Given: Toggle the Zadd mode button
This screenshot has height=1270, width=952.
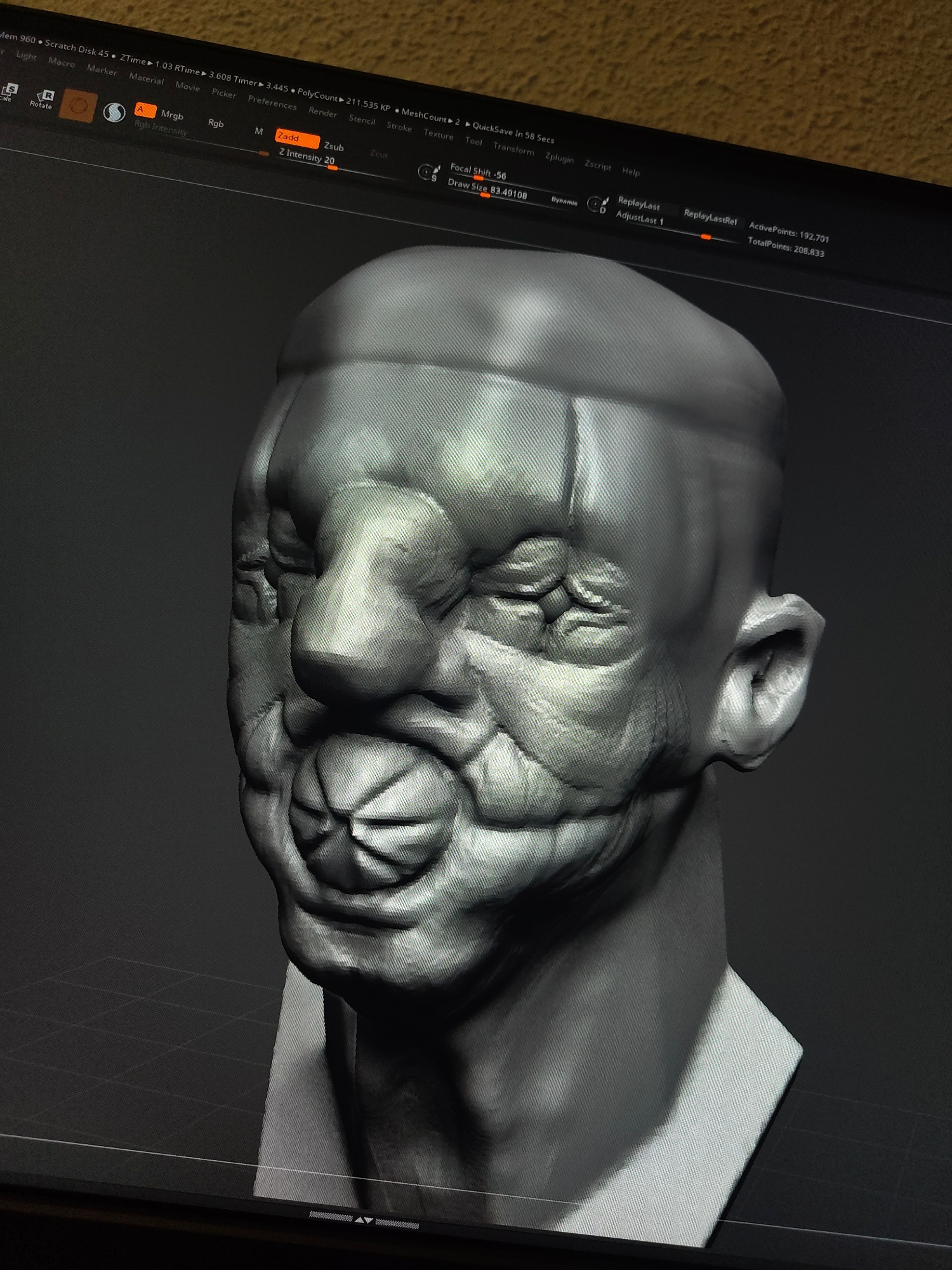Looking at the screenshot, I should [296, 138].
